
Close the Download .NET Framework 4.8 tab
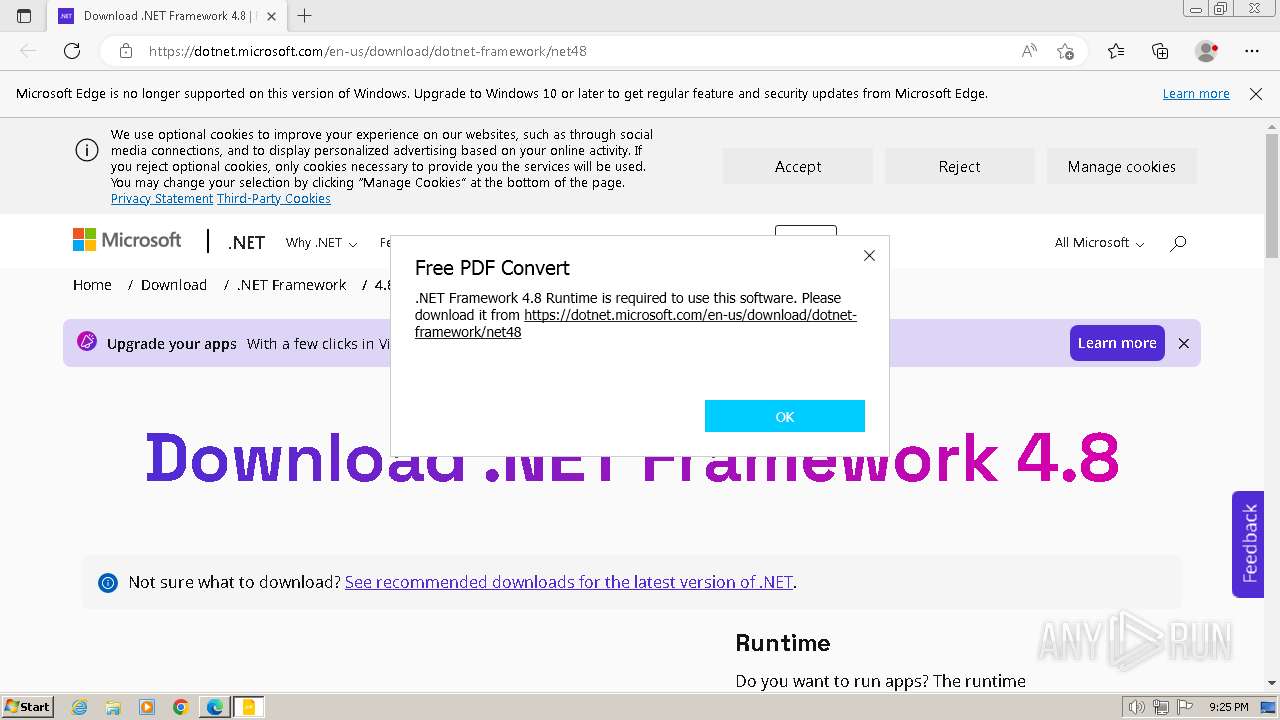click(x=271, y=16)
